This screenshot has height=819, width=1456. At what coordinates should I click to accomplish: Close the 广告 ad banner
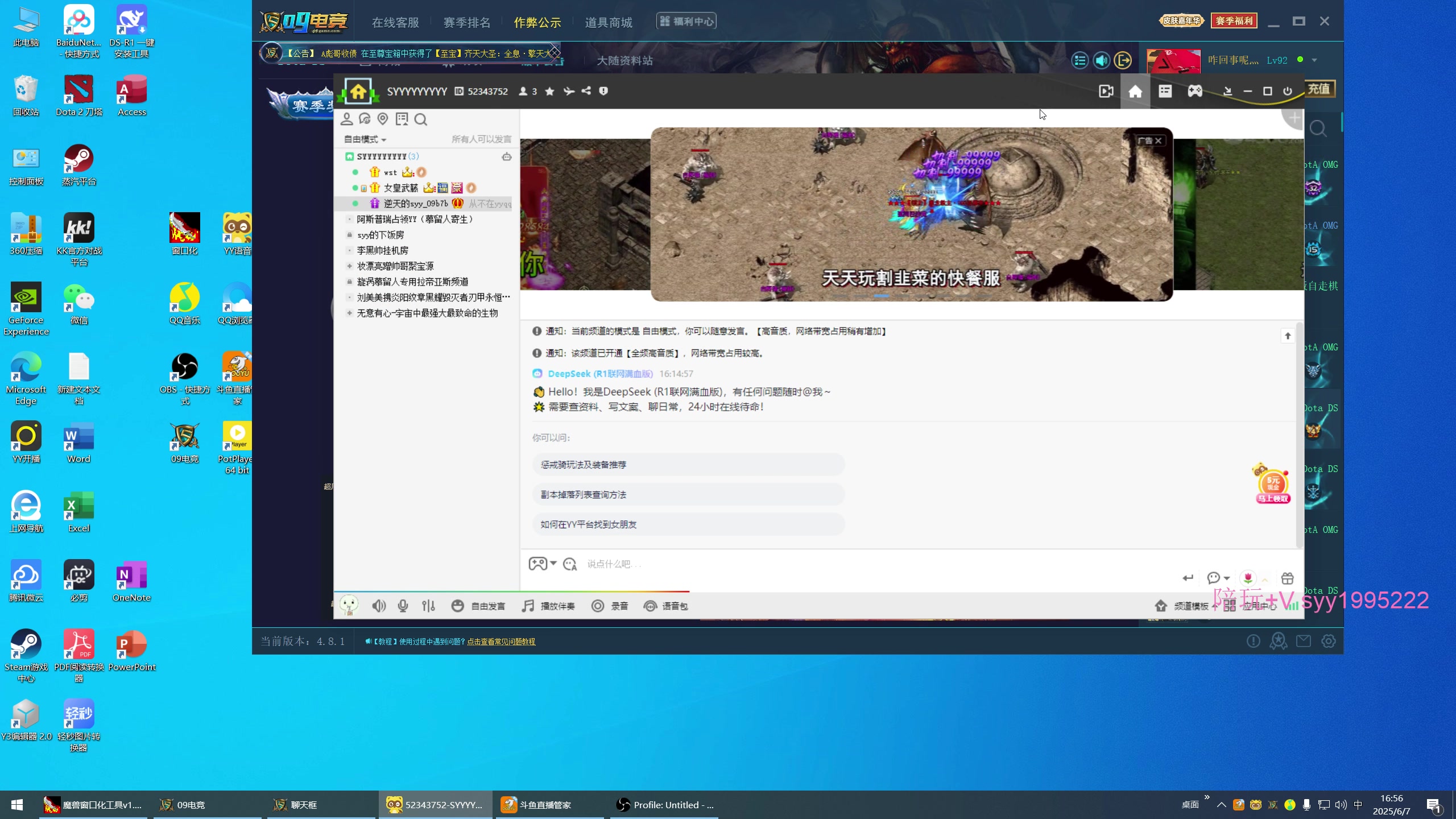(1159, 140)
